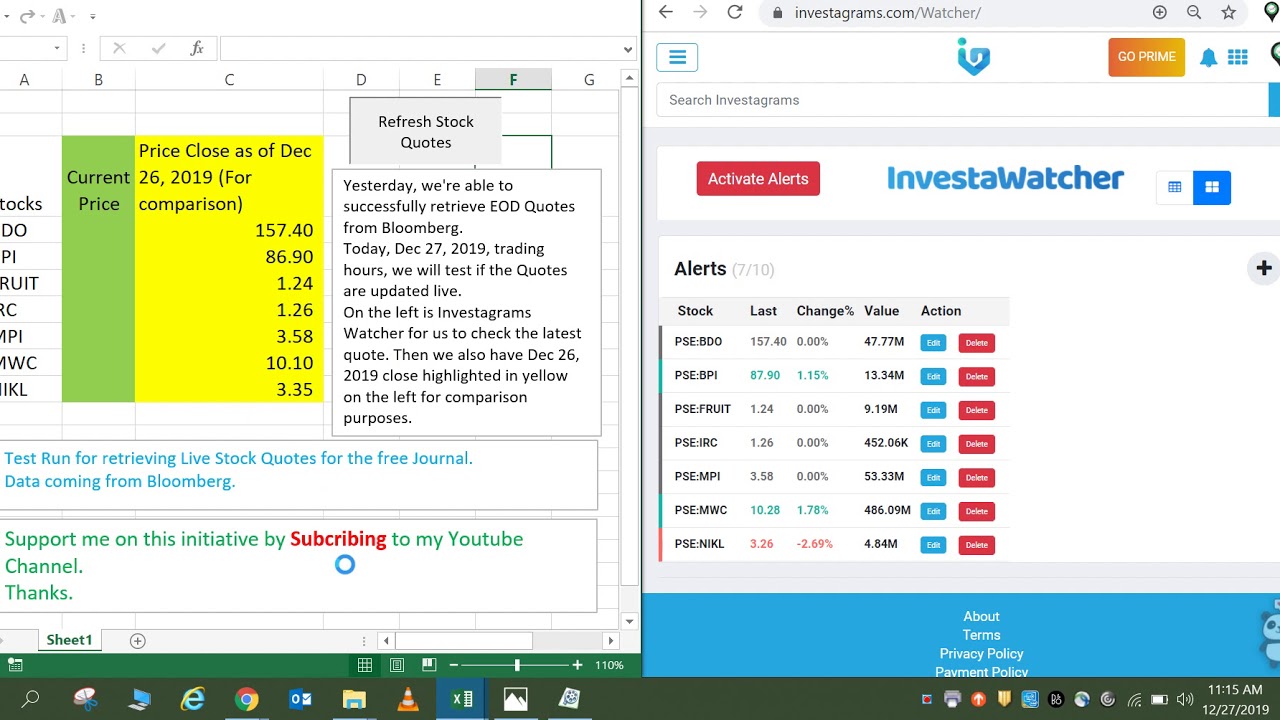Click the PSE:IRC stock name
1280x720 pixels.
[696, 443]
